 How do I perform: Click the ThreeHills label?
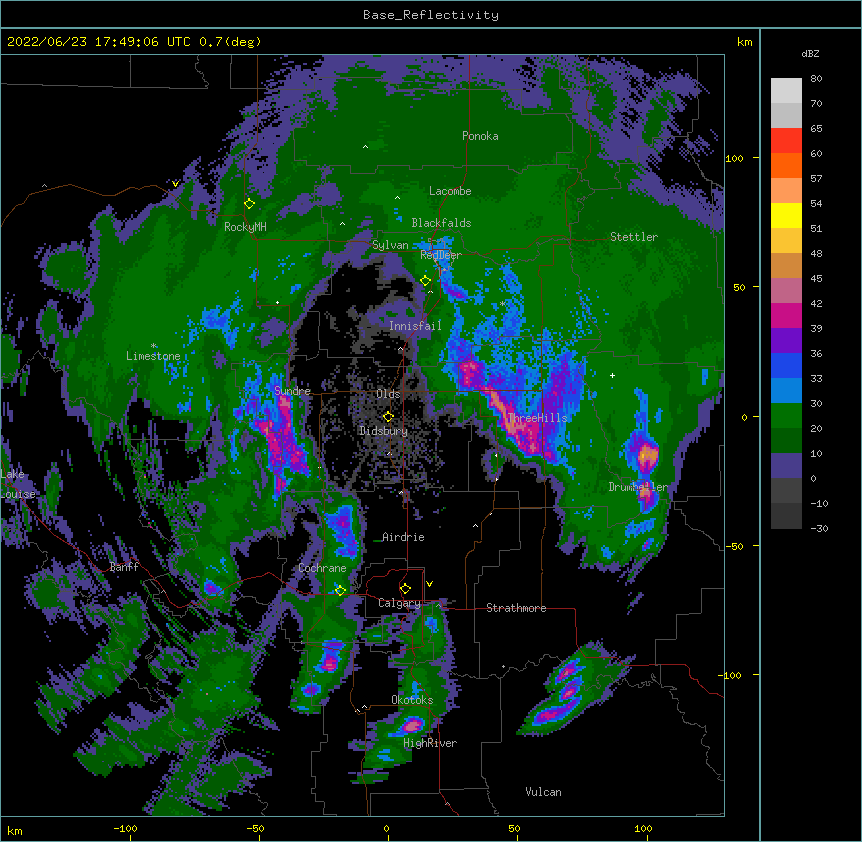click(537, 418)
